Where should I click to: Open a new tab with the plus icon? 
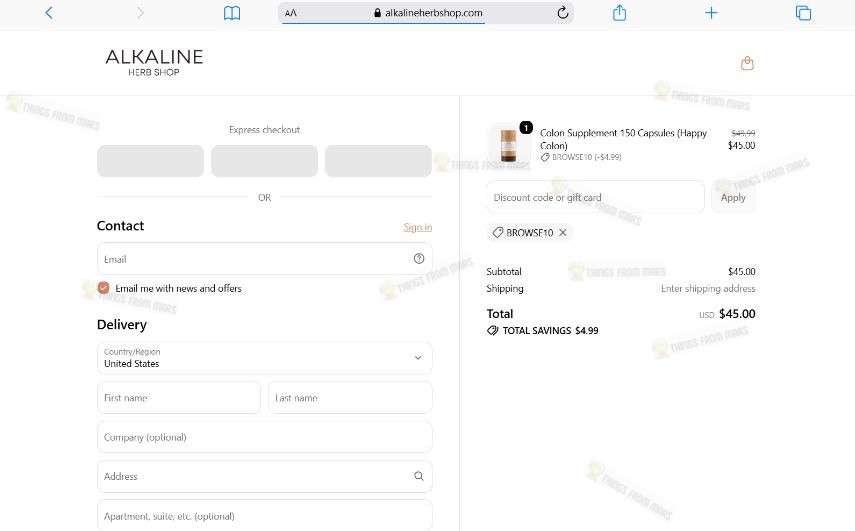coord(711,13)
